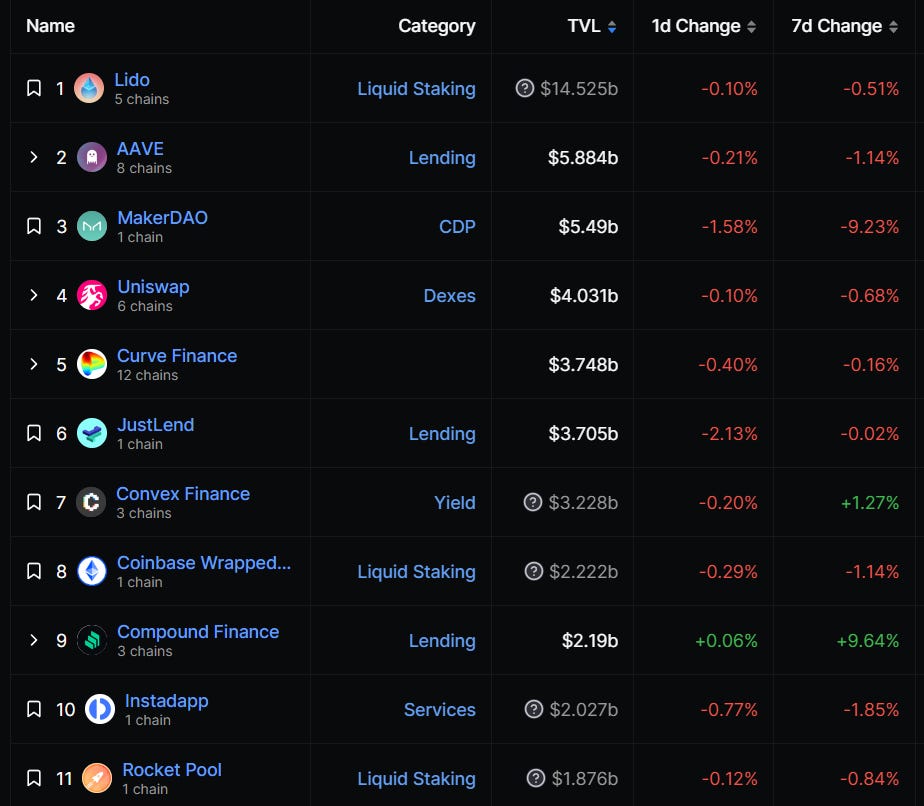The image size is (924, 806).
Task: Click the Category column header
Action: tap(437, 26)
